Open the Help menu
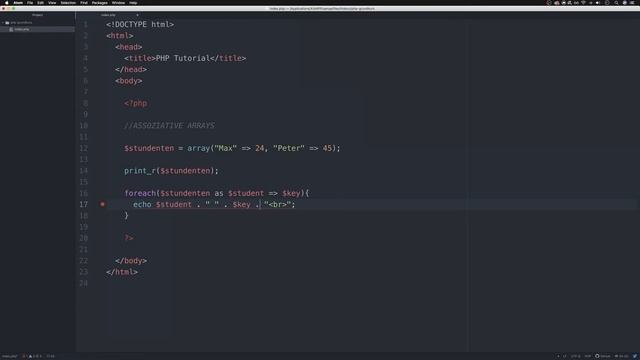This screenshot has height=360, width=640. pos(133,2)
